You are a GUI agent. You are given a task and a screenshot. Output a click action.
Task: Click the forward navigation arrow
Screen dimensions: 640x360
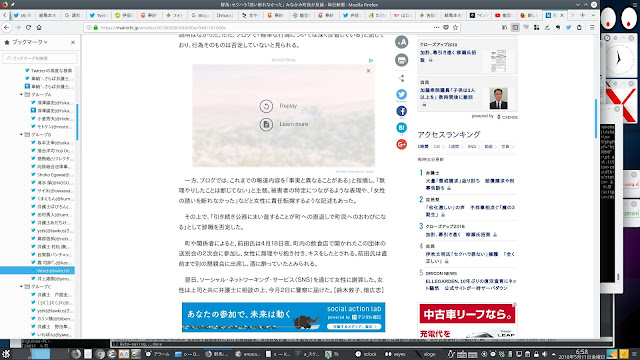[18, 27]
